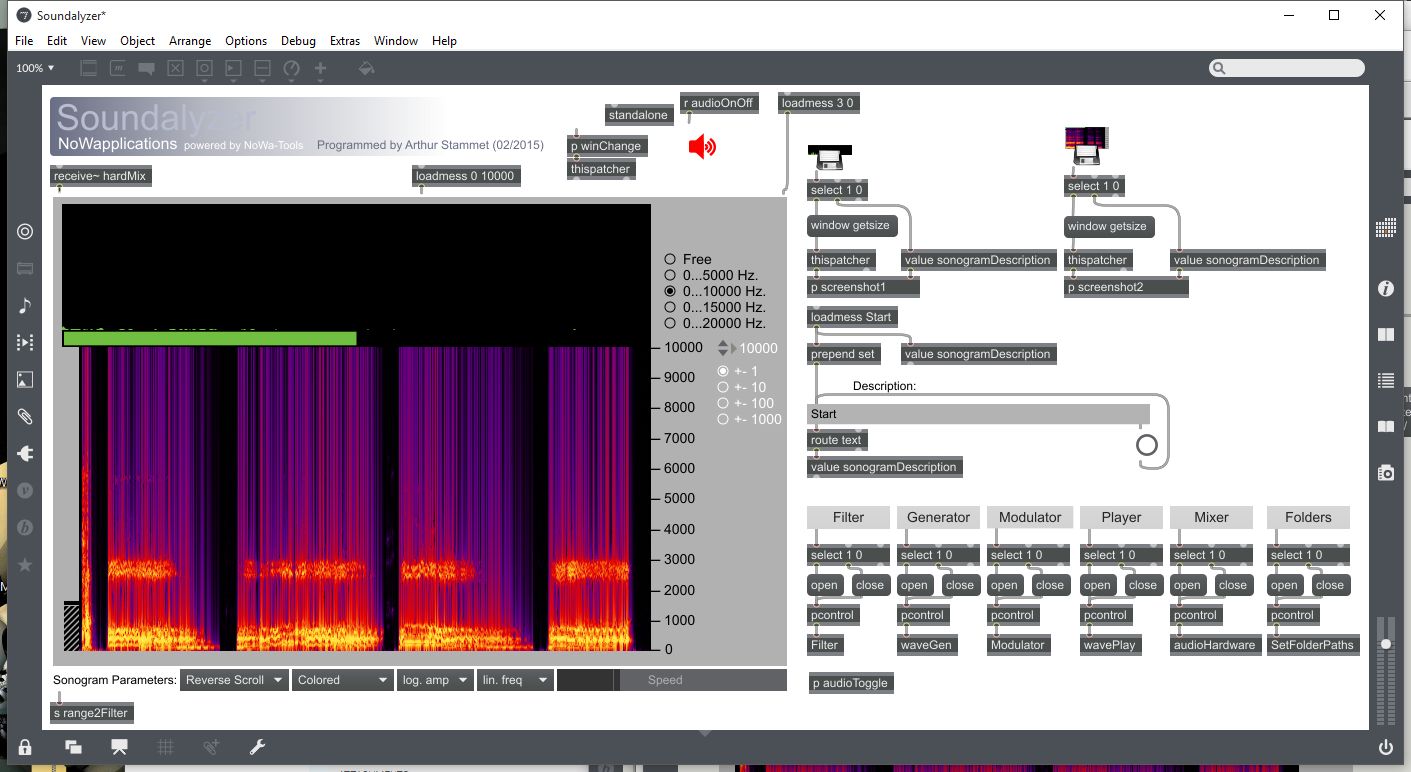Click into the patcher search field
This screenshot has height=772, width=1411.
pos(1286,68)
